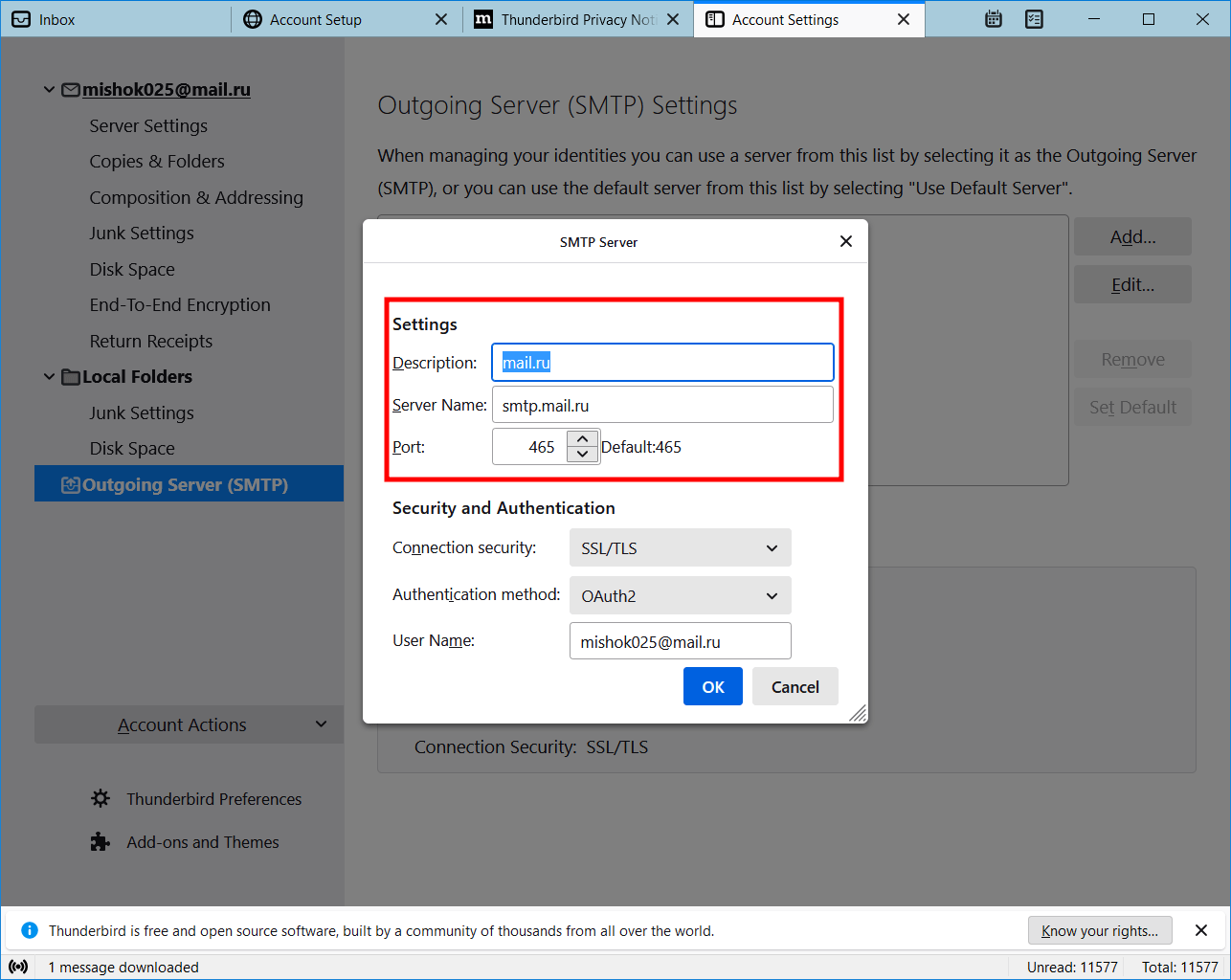Open the Calendar icon in the tab bar

tap(994, 19)
